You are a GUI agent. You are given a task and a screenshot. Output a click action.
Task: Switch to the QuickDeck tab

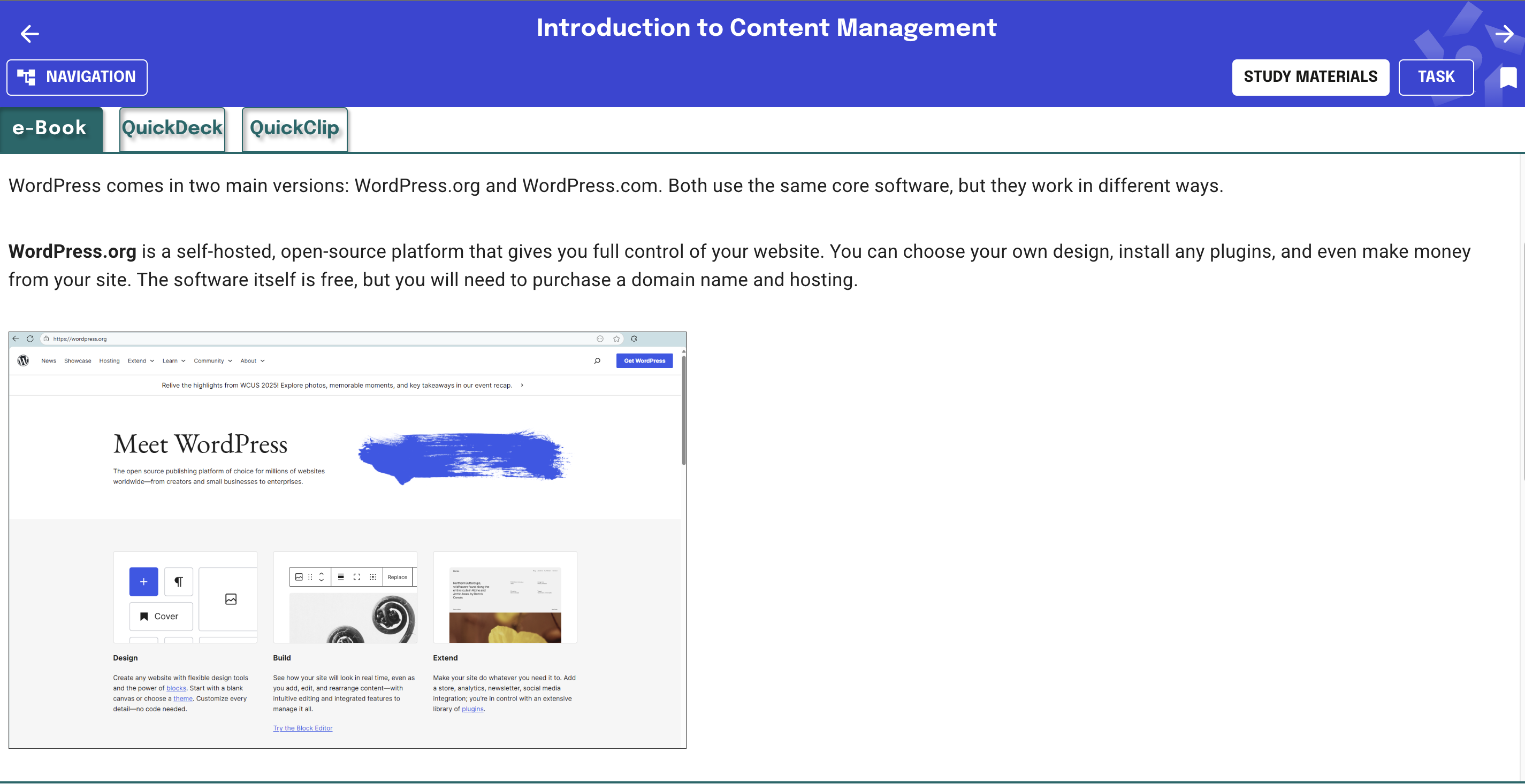(x=172, y=129)
